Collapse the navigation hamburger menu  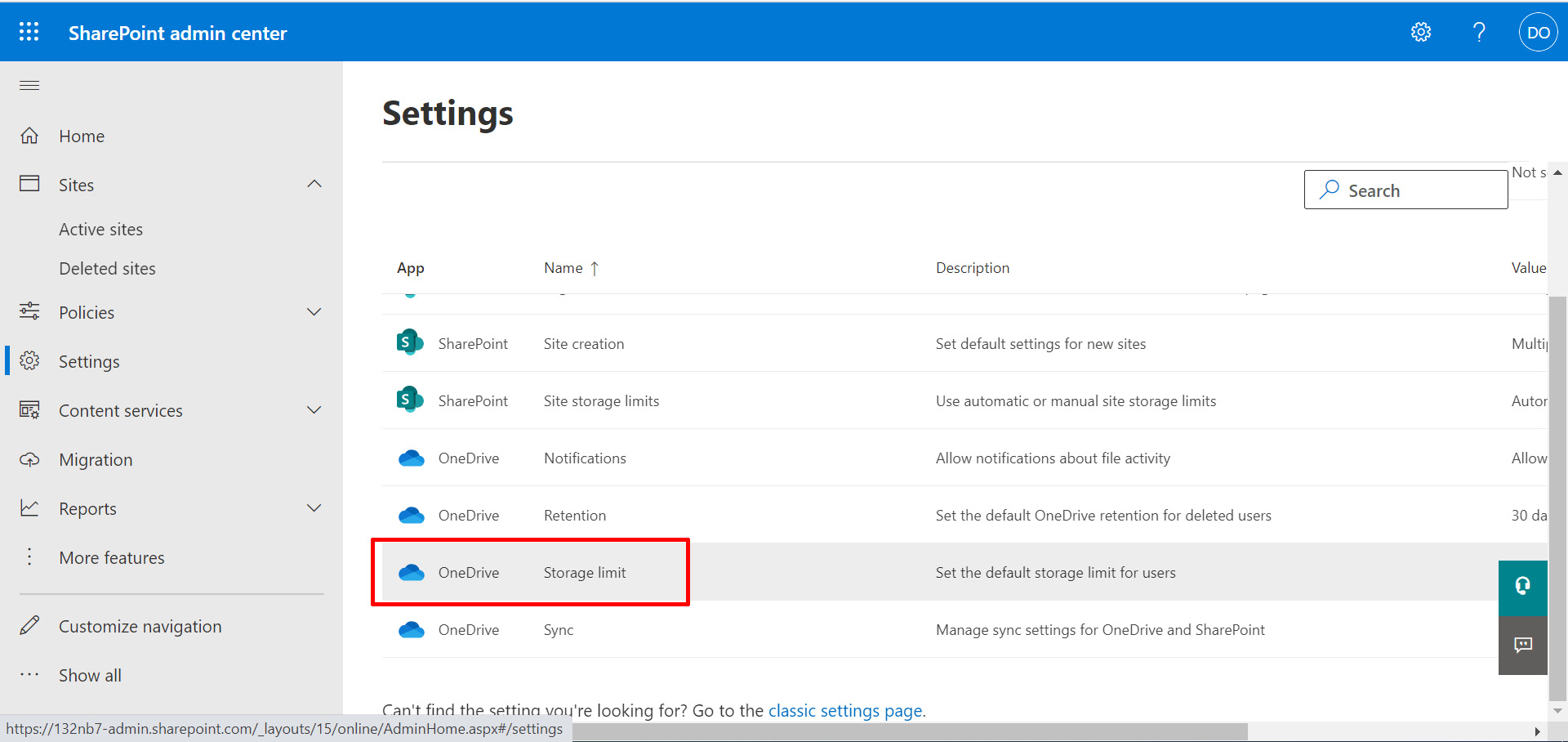pyautogui.click(x=29, y=85)
